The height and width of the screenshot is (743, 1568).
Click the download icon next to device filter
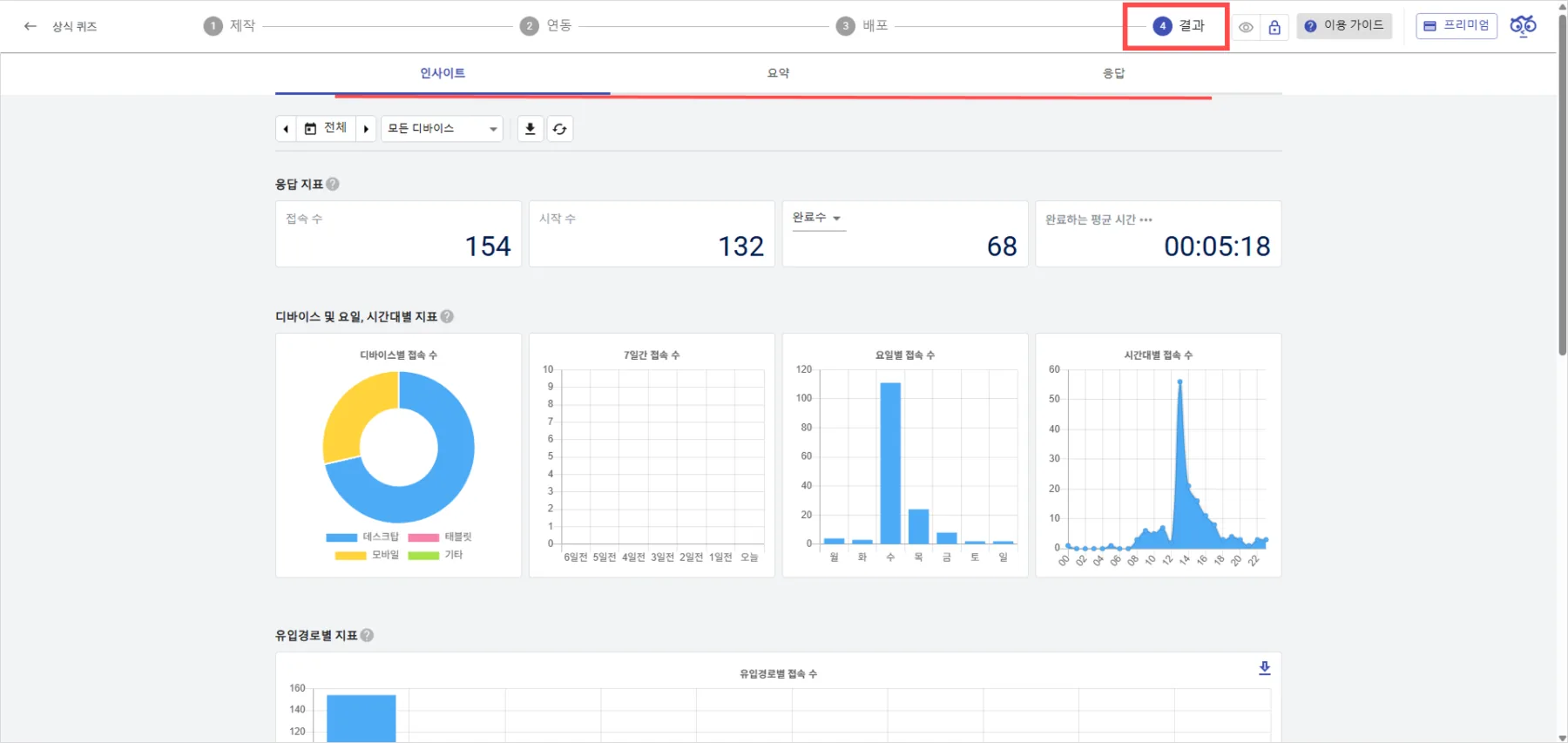point(531,129)
